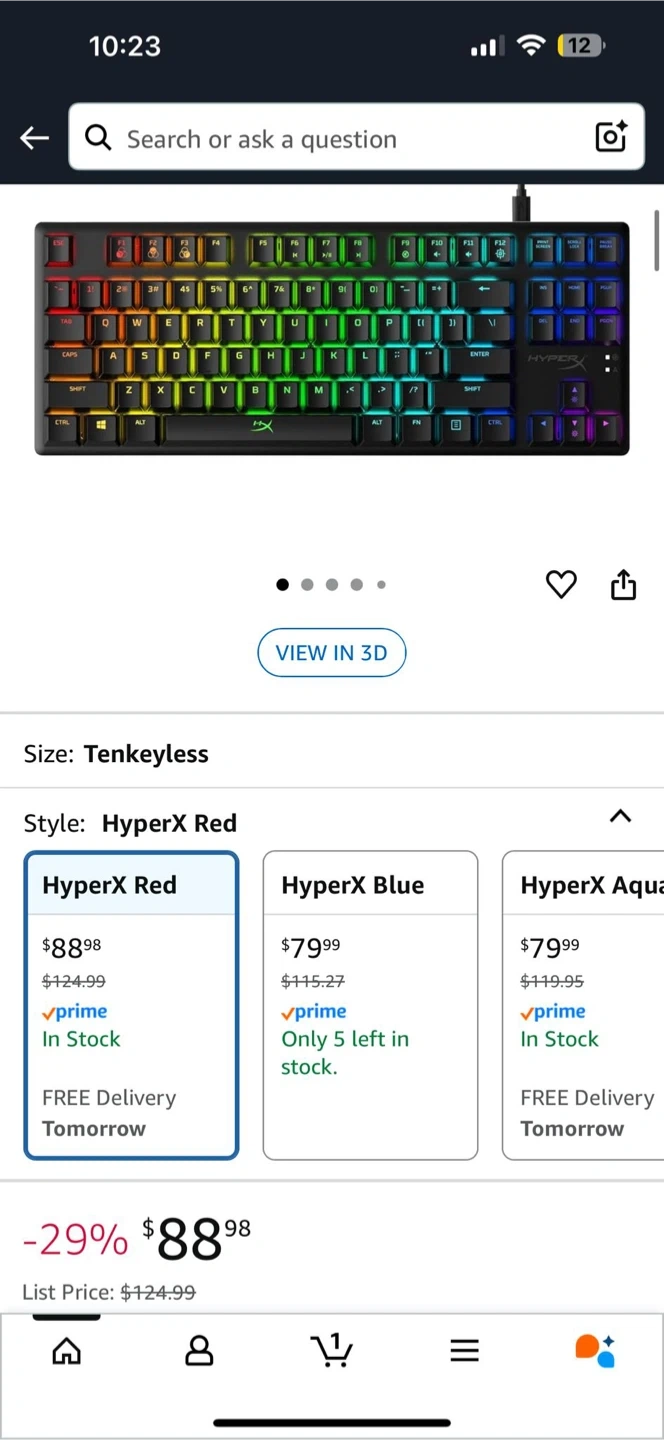
Task: Tap the page scrollbar on the right edge
Action: 657,240
